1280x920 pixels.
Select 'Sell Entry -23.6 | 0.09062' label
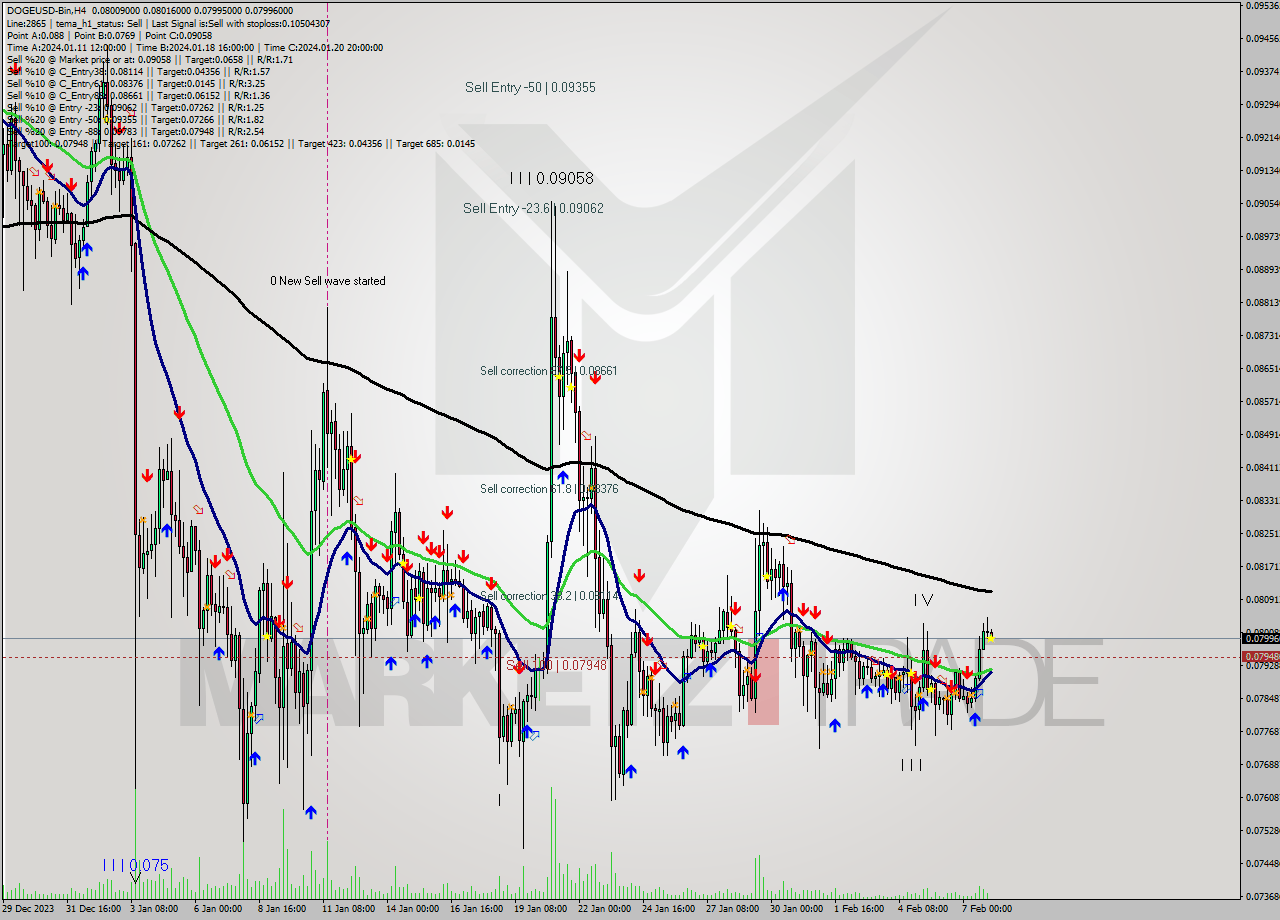click(533, 208)
